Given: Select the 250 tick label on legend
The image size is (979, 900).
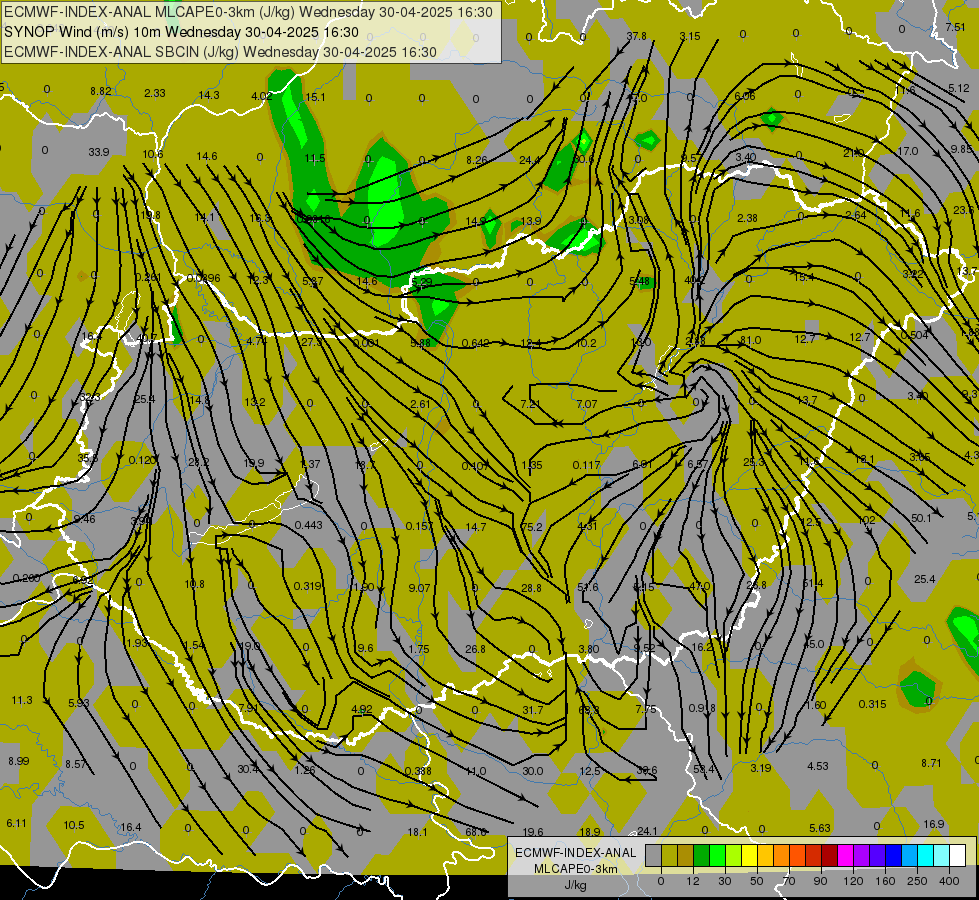Looking at the screenshot, I should point(917,881).
